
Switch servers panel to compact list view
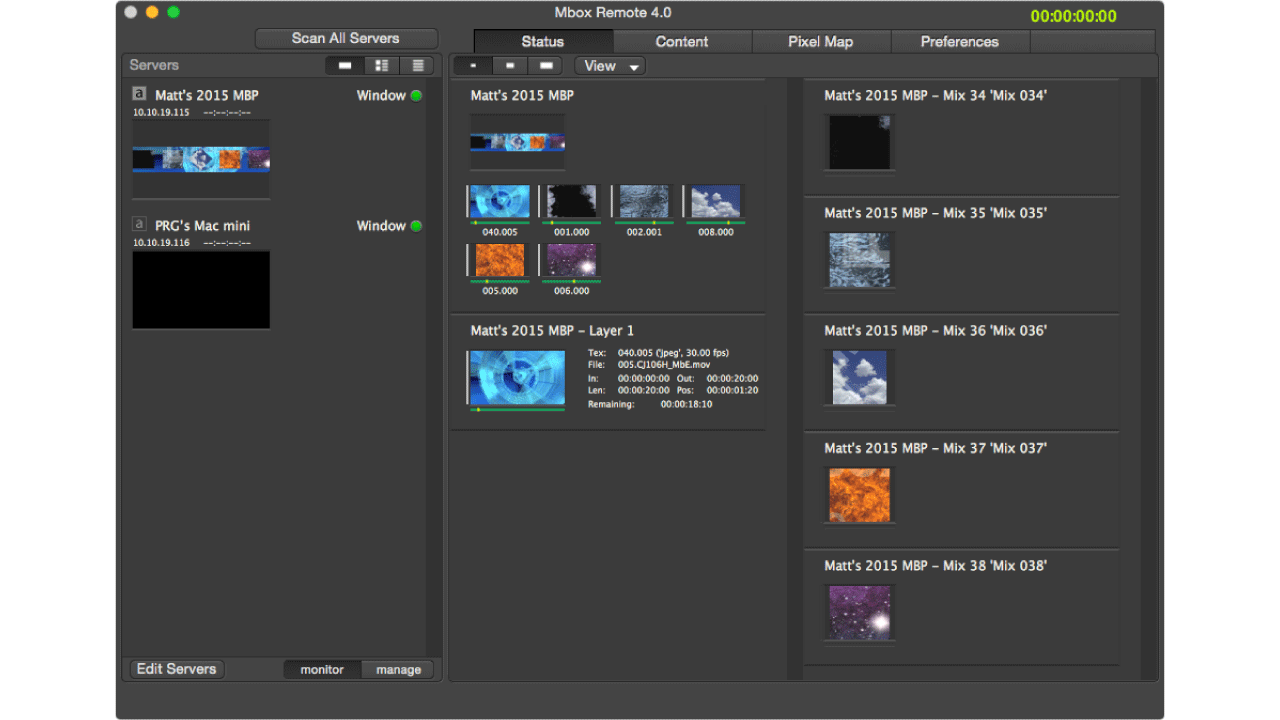coord(417,66)
